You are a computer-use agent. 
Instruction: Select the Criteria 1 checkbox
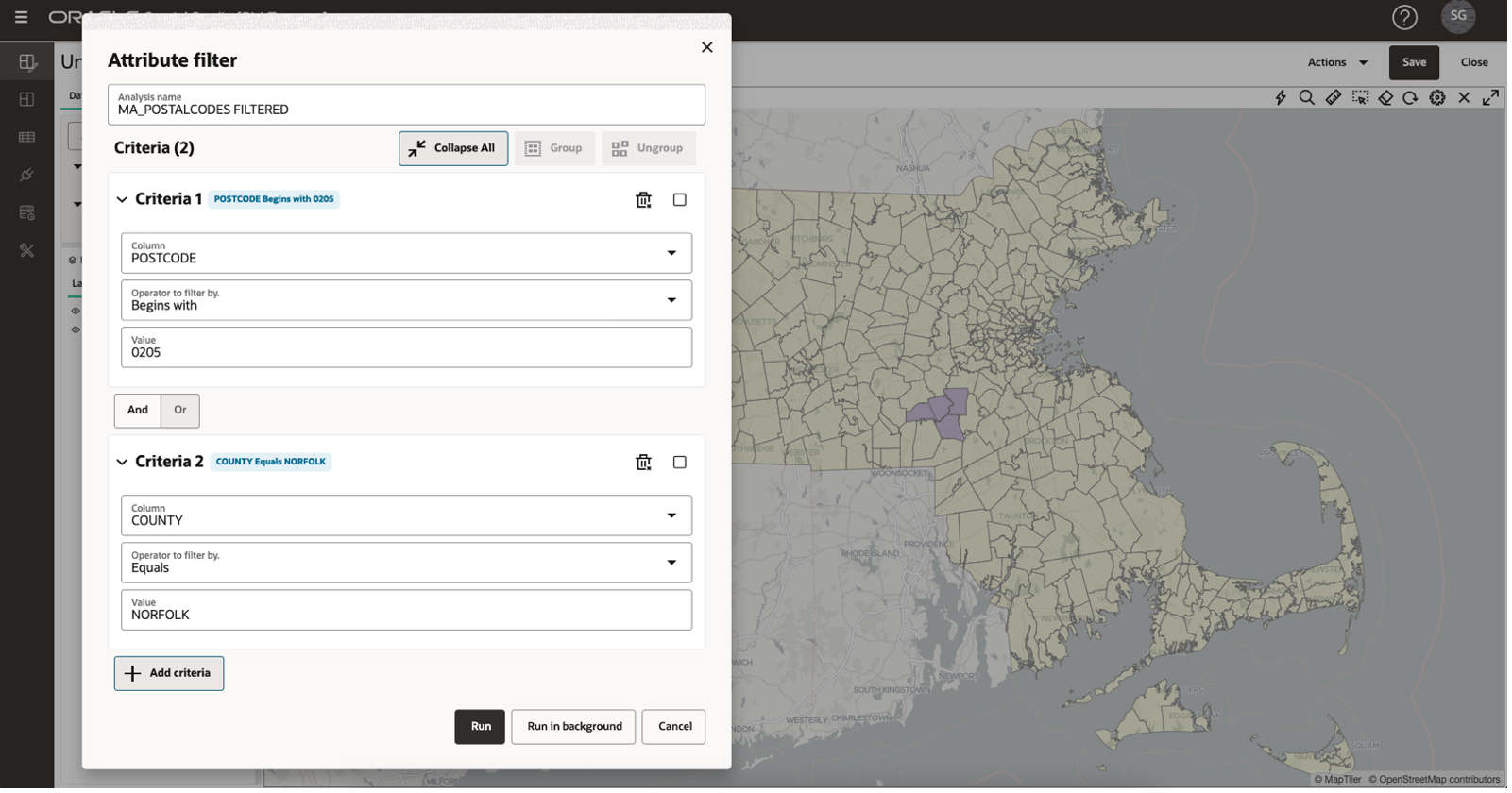[x=681, y=200]
